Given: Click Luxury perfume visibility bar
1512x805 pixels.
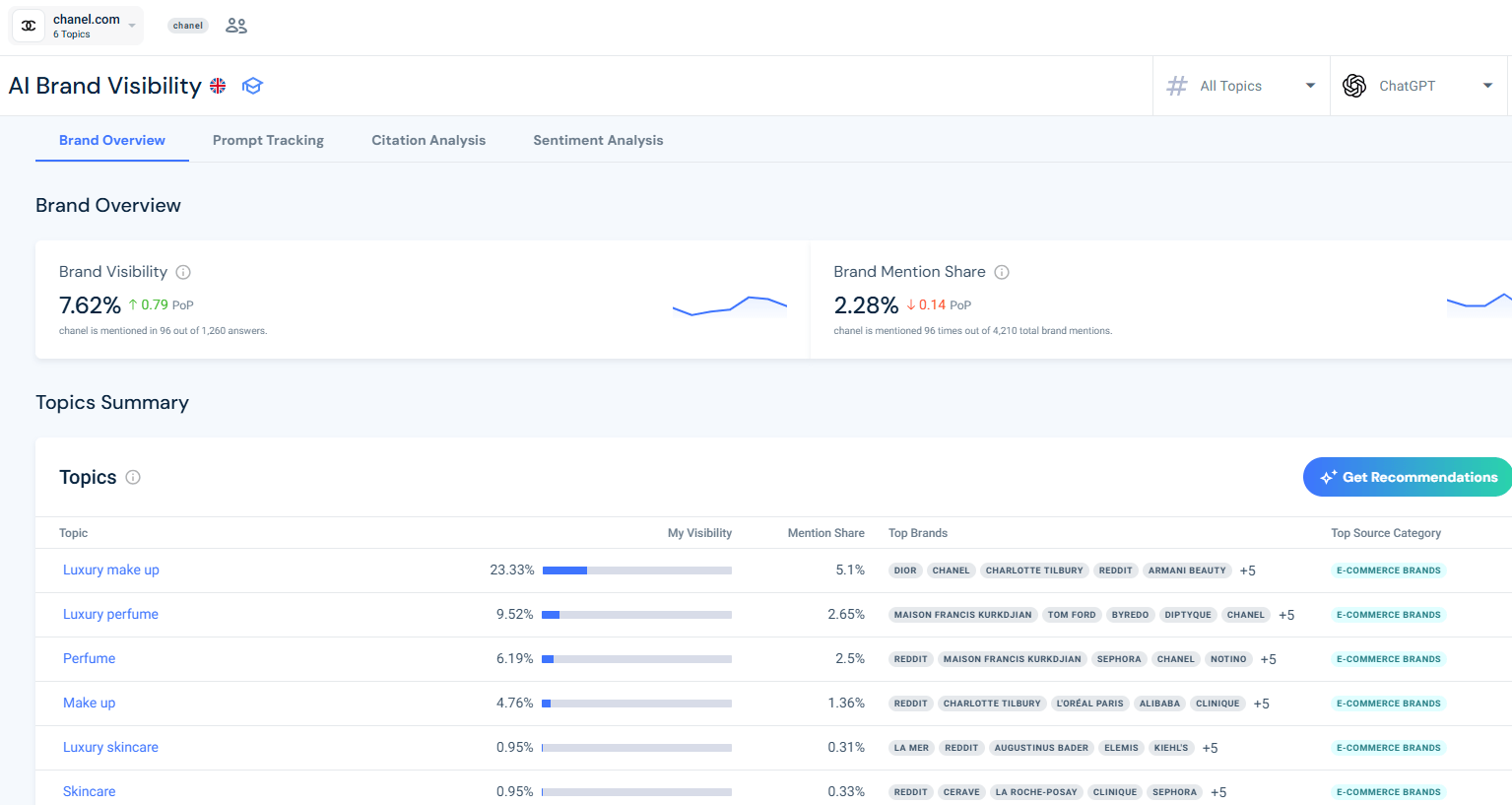Looking at the screenshot, I should pos(637,615).
